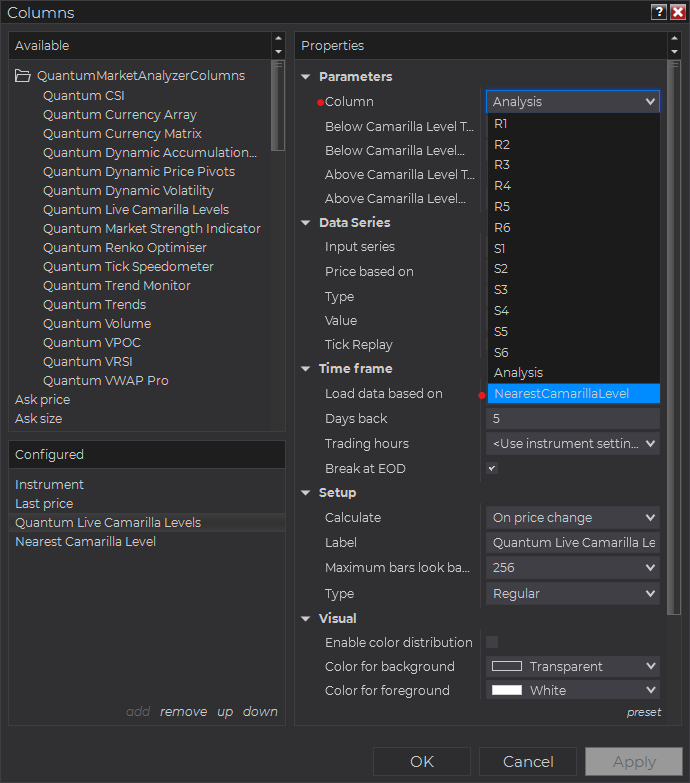Image resolution: width=690 pixels, height=783 pixels.
Task: Open the Trading hours dropdown
Action: [573, 443]
